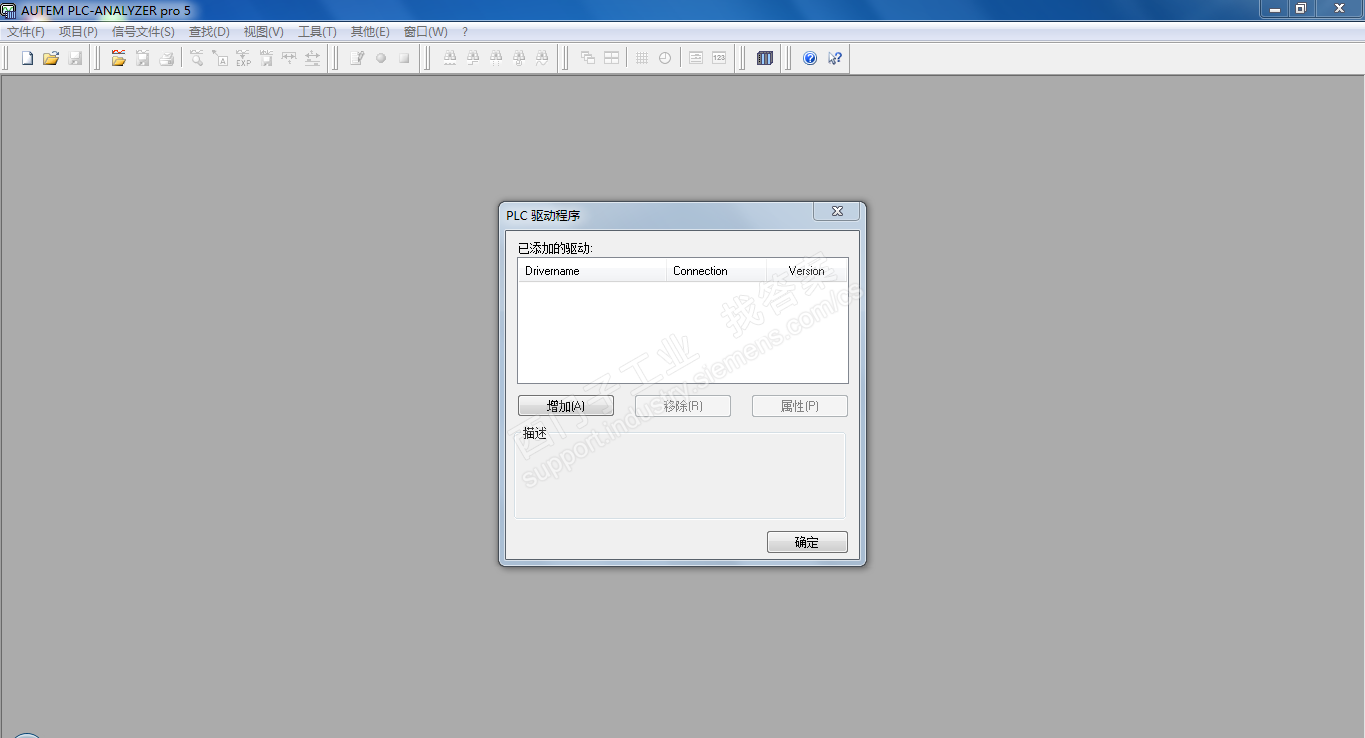The width and height of the screenshot is (1365, 738).
Task: Click the cascade windows icon
Action: (588, 58)
